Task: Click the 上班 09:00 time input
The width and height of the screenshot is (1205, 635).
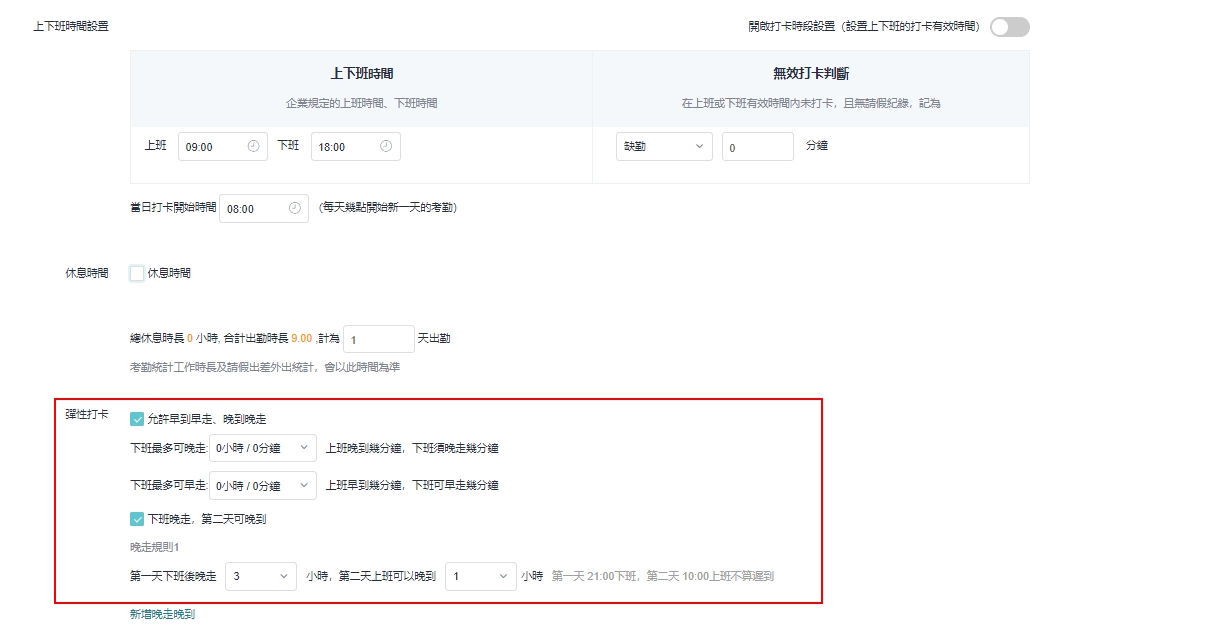Action: [x=212, y=147]
